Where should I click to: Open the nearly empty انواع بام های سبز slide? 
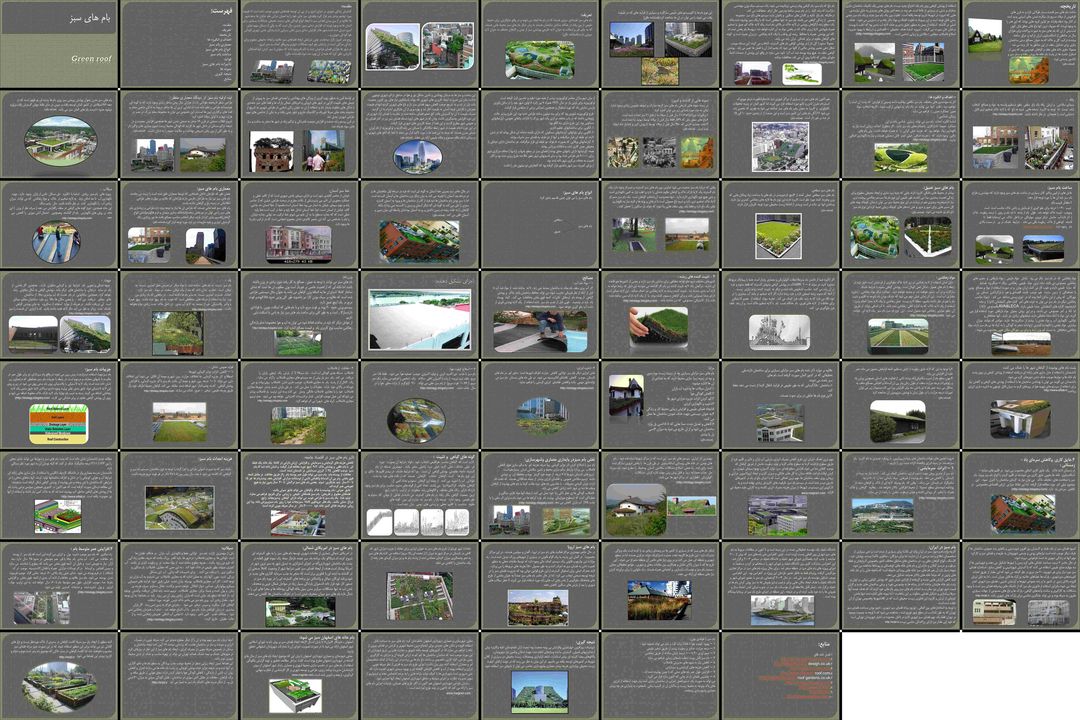tap(540, 225)
